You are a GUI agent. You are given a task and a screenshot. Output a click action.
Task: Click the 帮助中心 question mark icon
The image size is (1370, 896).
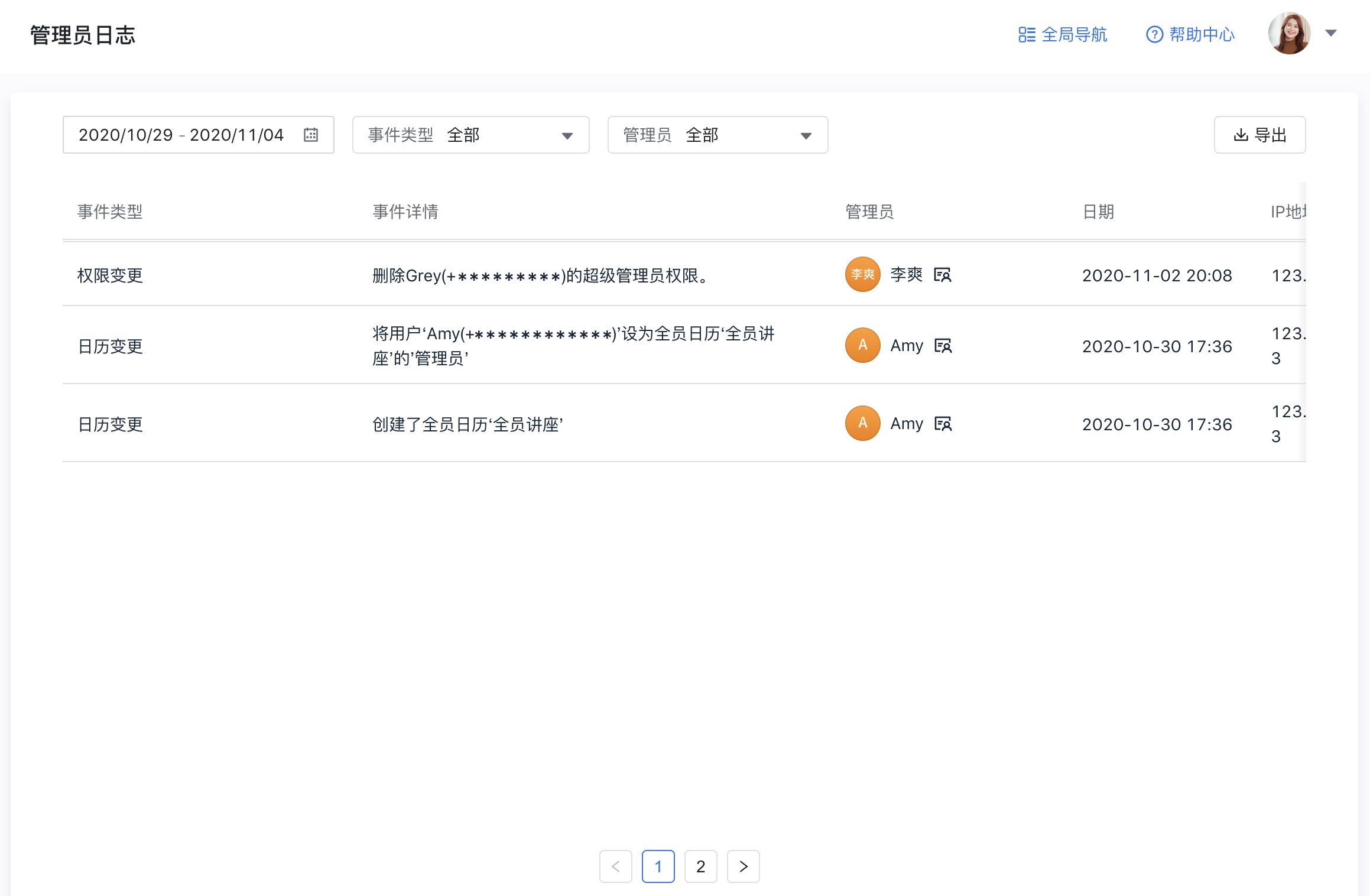coord(1154,35)
